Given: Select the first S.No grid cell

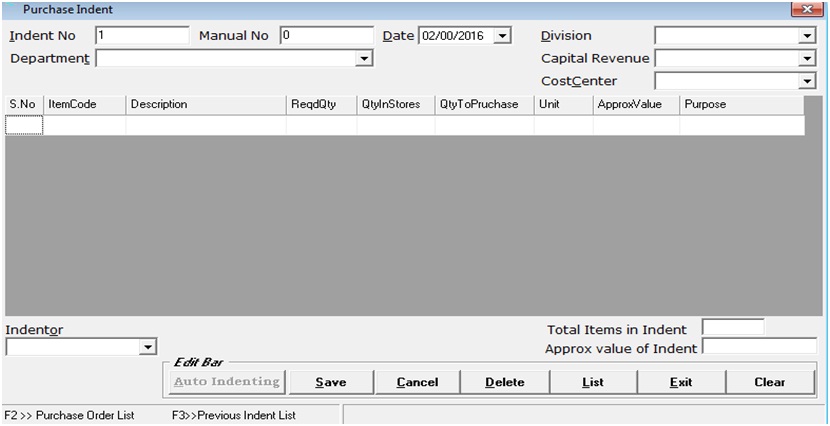Looking at the screenshot, I should (24, 125).
